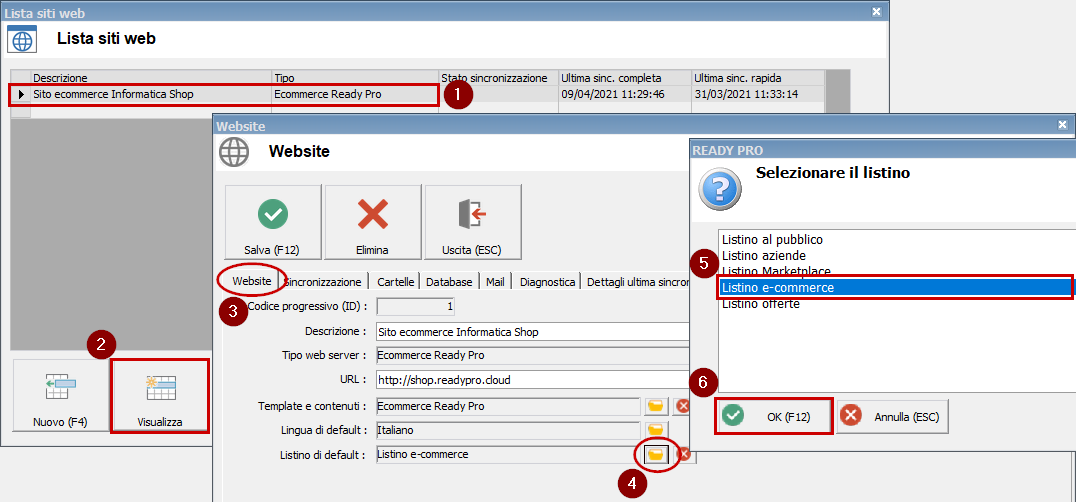Click Annulla (ESC) in listino dialog
This screenshot has height=502, width=1076.
[x=893, y=416]
